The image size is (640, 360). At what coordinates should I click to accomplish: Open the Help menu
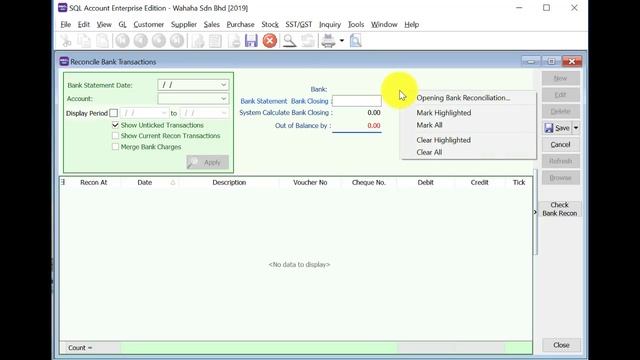tap(411, 24)
